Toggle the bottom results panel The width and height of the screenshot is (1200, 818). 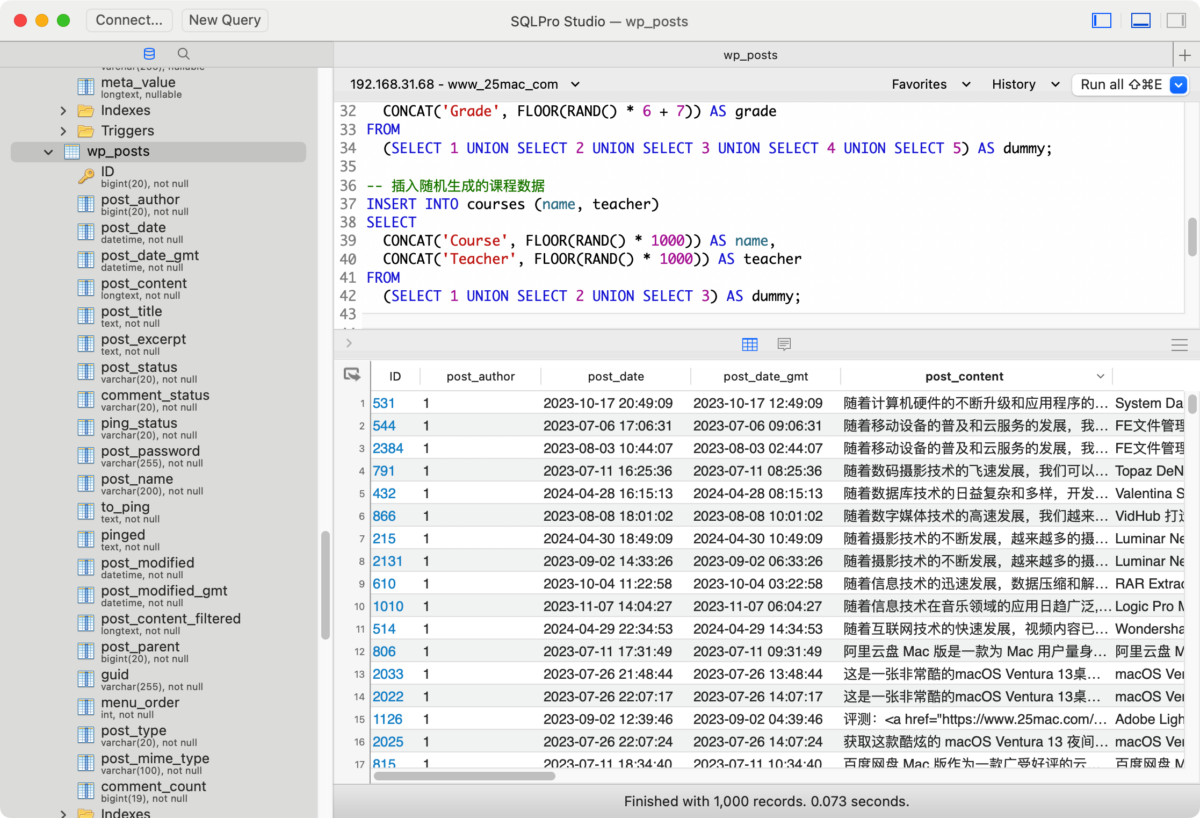[x=1140, y=20]
